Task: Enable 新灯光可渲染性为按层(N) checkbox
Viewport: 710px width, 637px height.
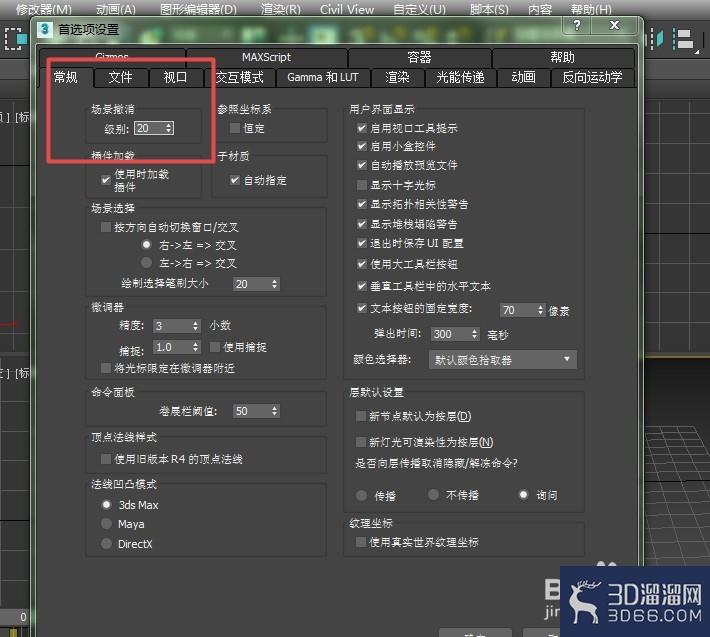Action: point(361,442)
